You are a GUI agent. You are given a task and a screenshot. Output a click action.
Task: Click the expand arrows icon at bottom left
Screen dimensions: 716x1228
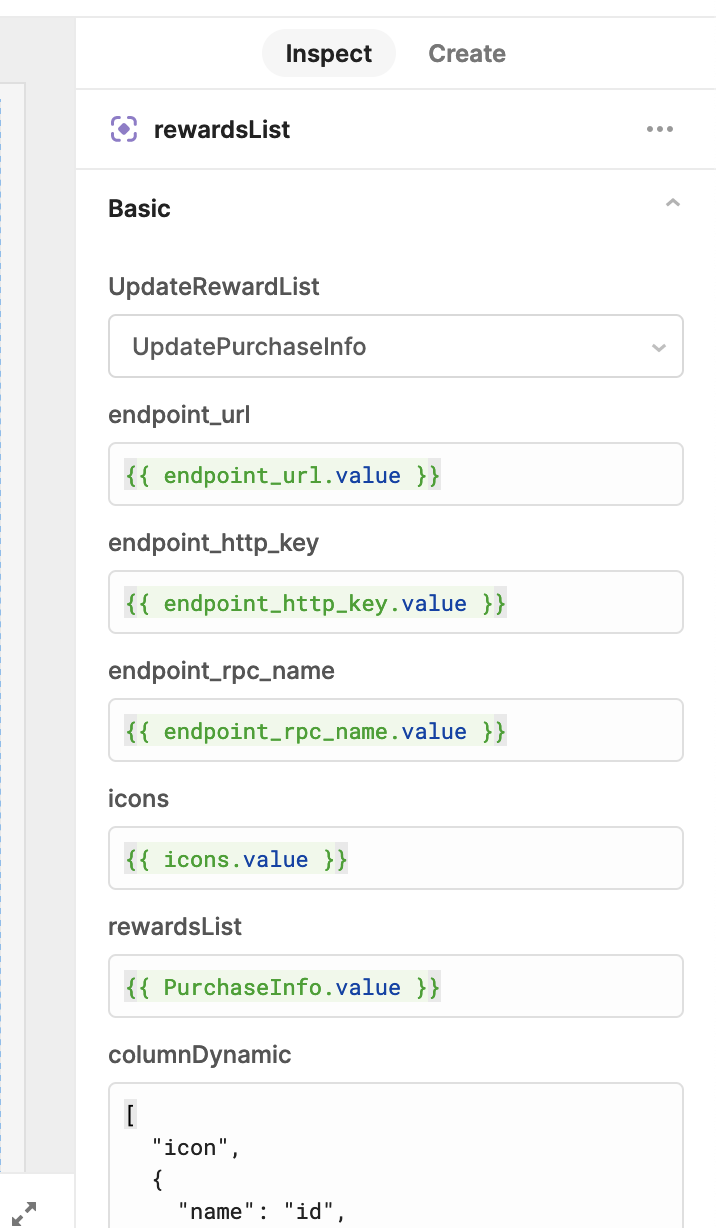coord(24,1214)
